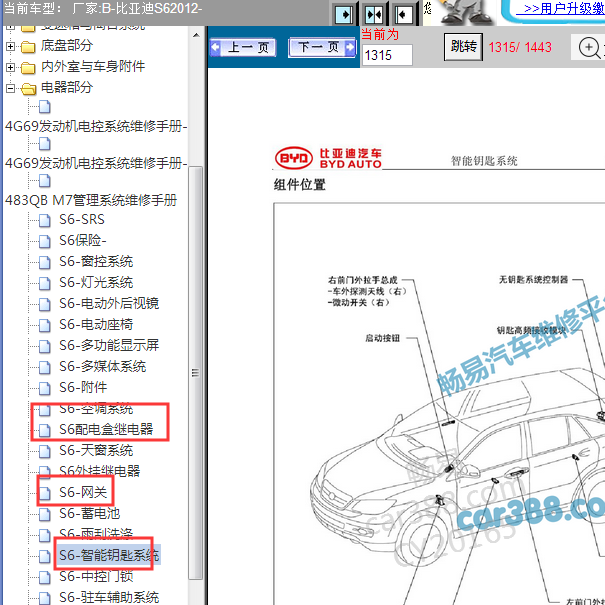
Task: Open S6-天窗系统 document
Action: (96, 450)
